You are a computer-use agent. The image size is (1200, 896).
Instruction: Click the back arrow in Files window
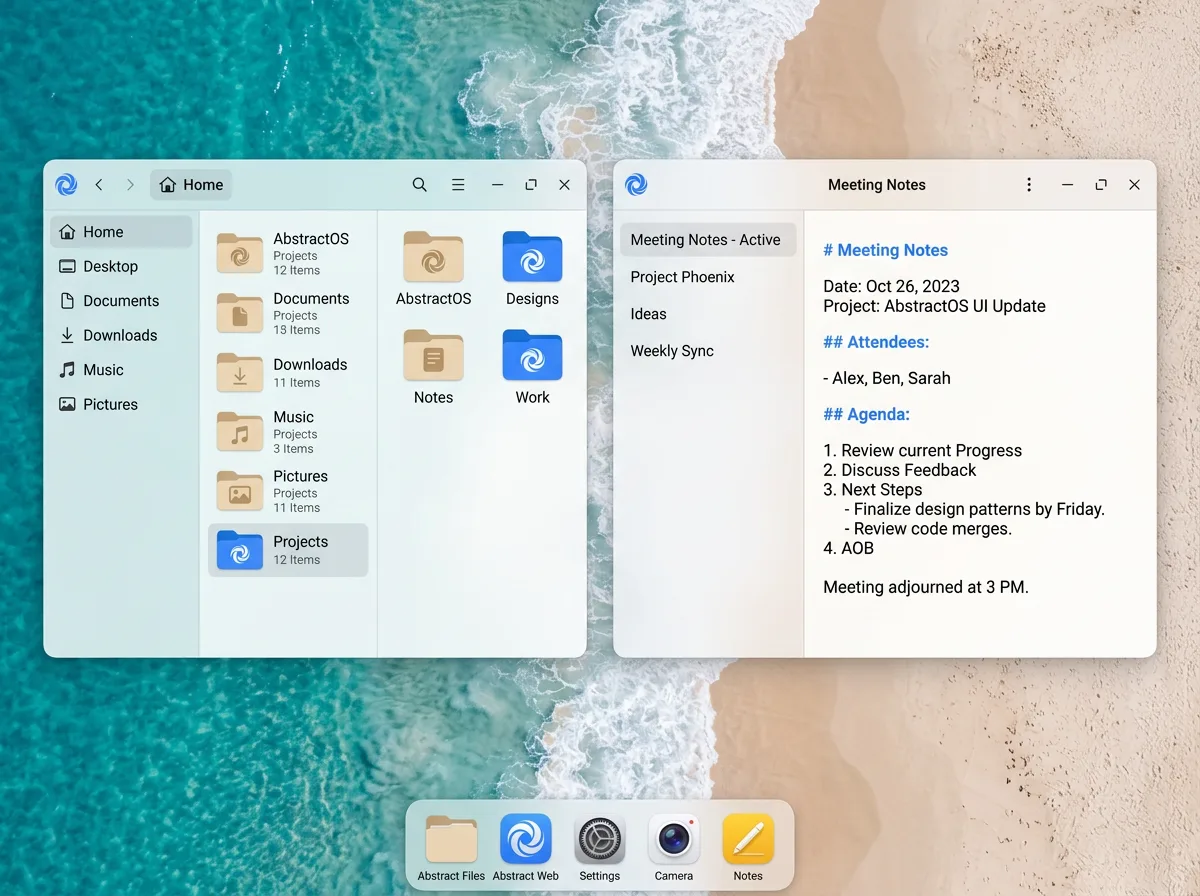[x=98, y=185]
